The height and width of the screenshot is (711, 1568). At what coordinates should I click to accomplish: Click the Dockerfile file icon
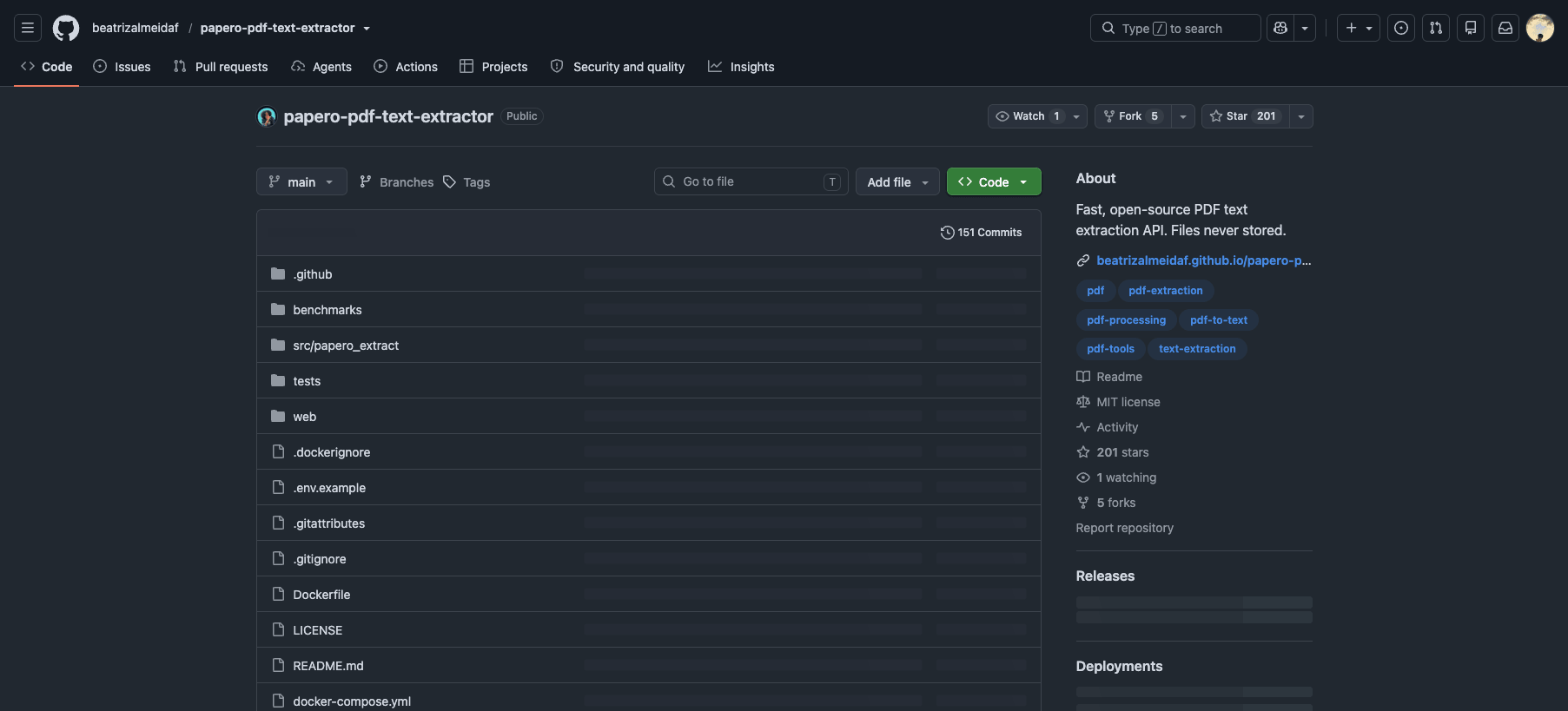point(278,594)
